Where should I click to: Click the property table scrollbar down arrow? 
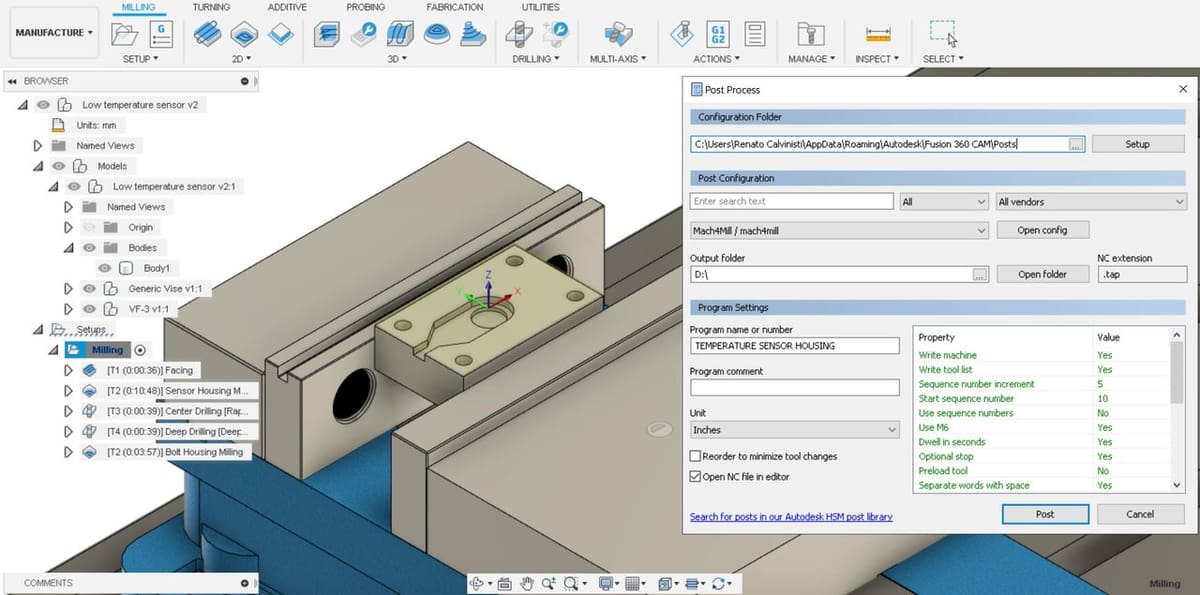coord(1176,485)
